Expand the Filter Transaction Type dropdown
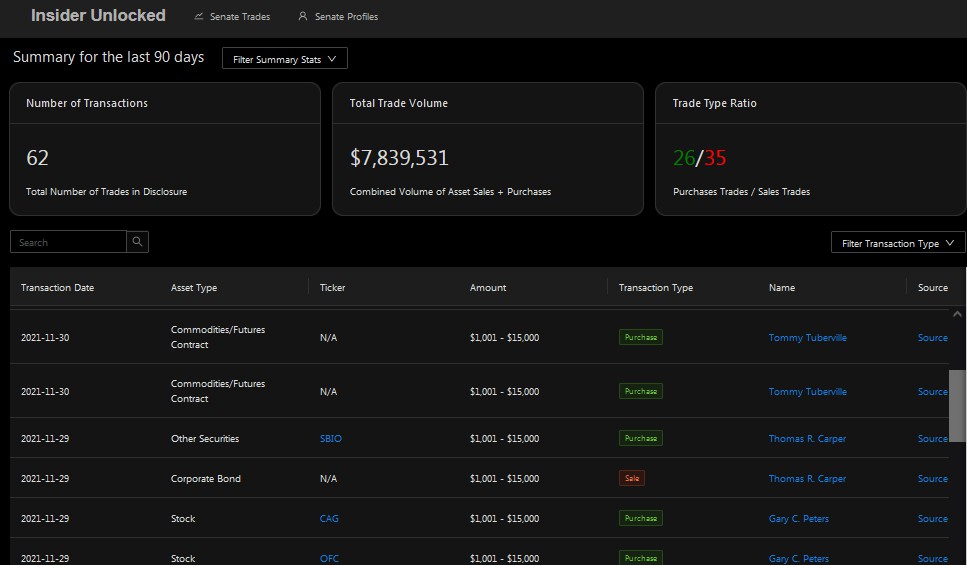Image resolution: width=967 pixels, height=565 pixels. point(897,243)
